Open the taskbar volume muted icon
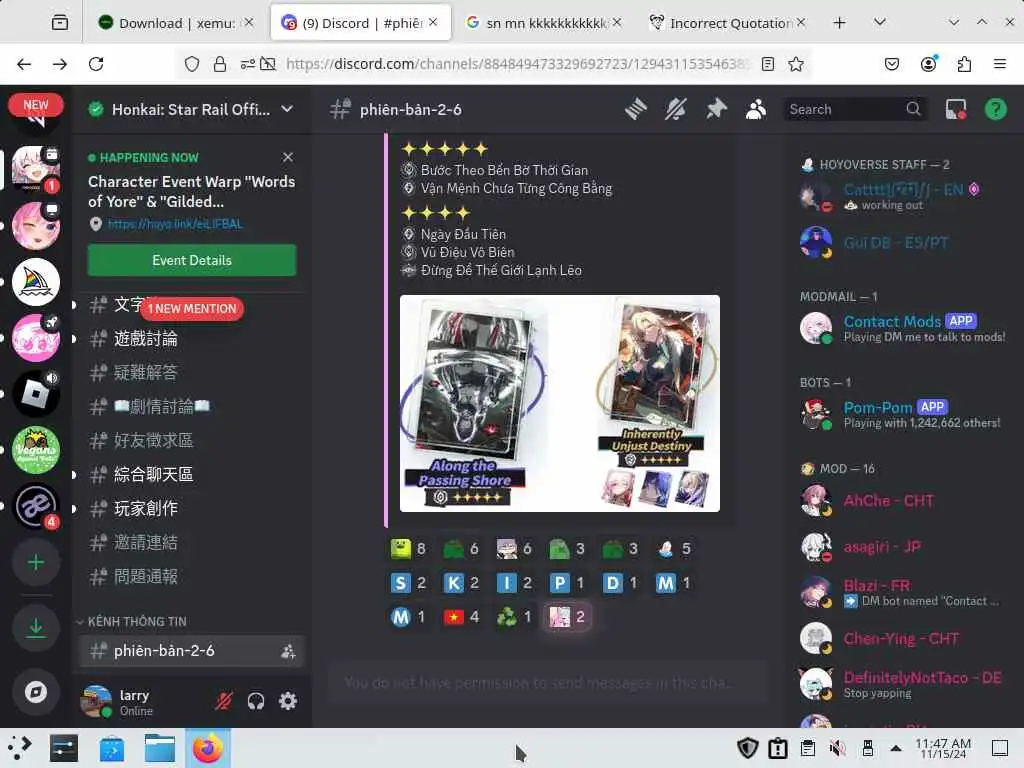This screenshot has height=768, width=1024. coord(838,748)
